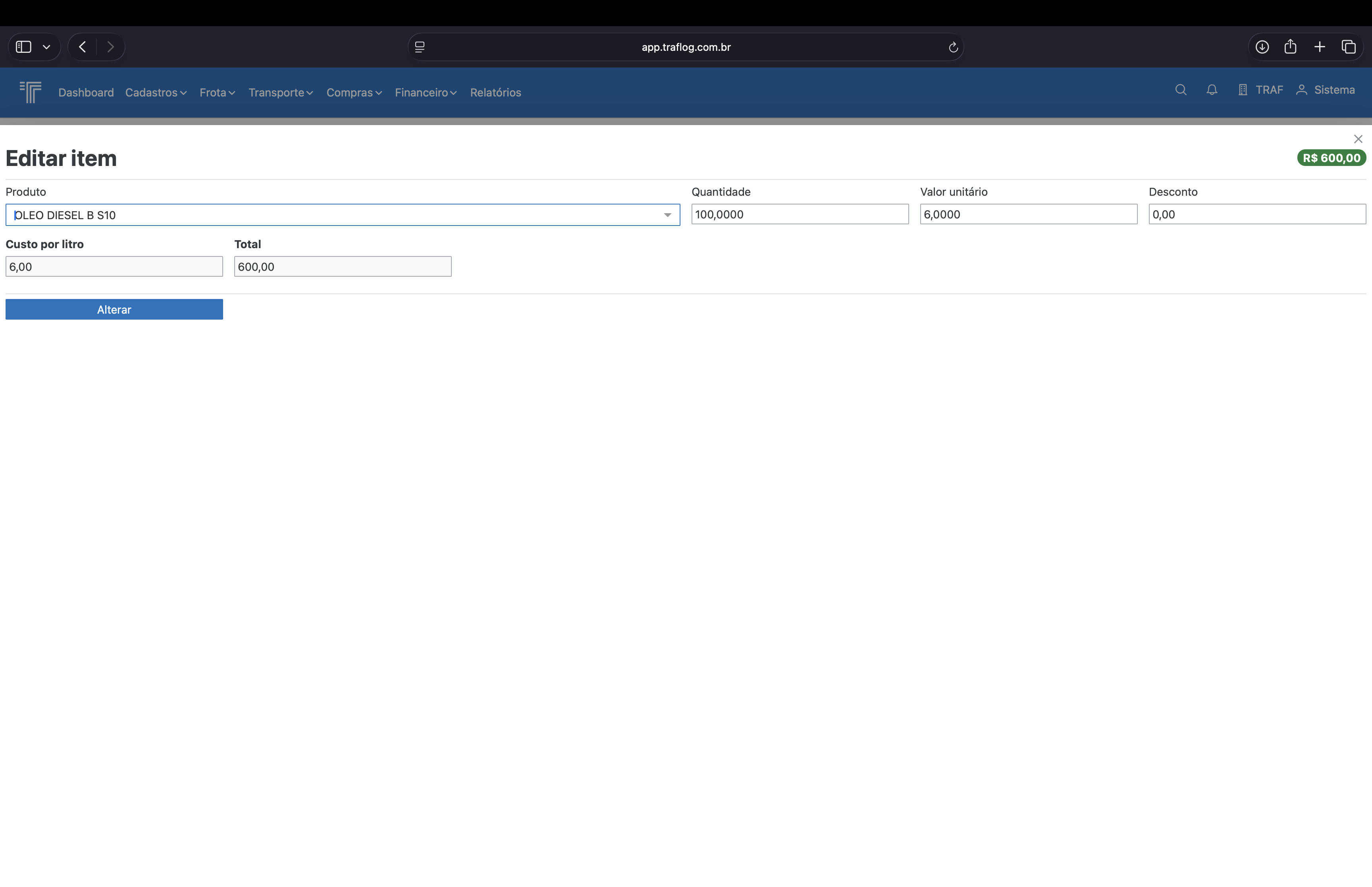
Task: Expand the Cadastros menu
Action: (156, 92)
